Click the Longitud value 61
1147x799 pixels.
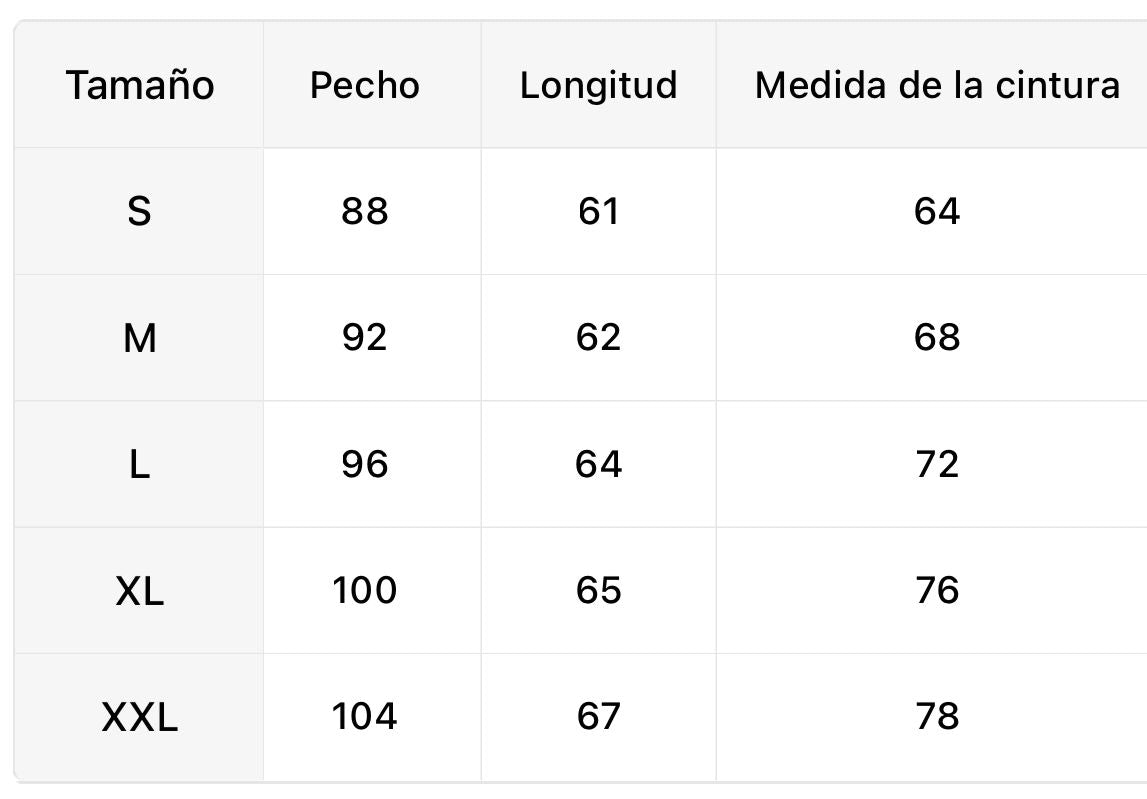[598, 211]
